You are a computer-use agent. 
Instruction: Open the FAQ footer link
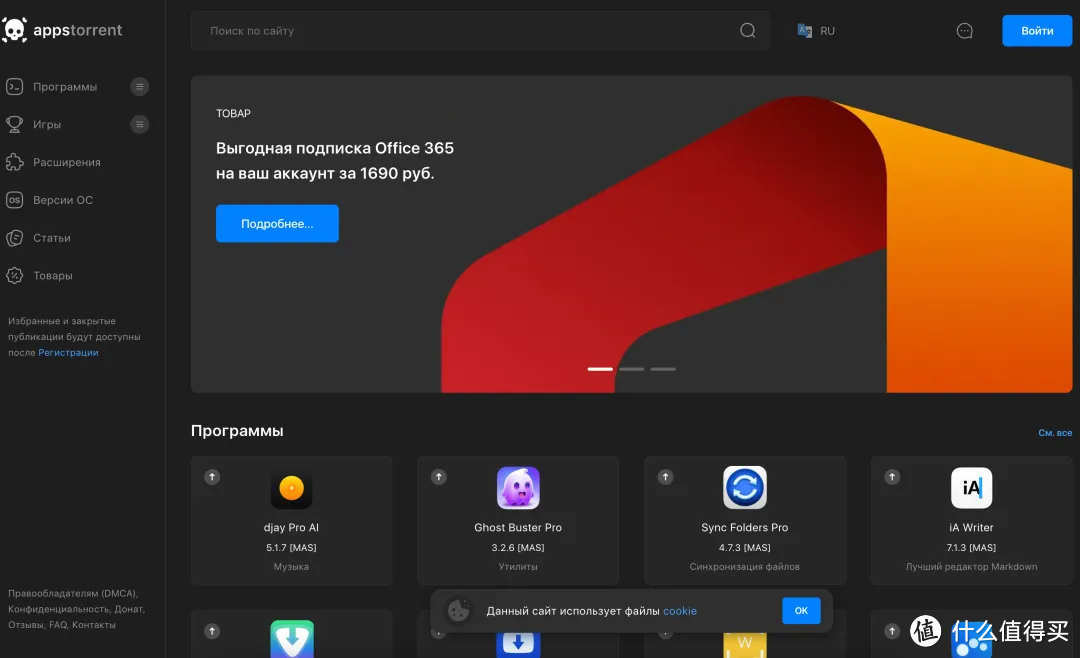click(x=58, y=625)
